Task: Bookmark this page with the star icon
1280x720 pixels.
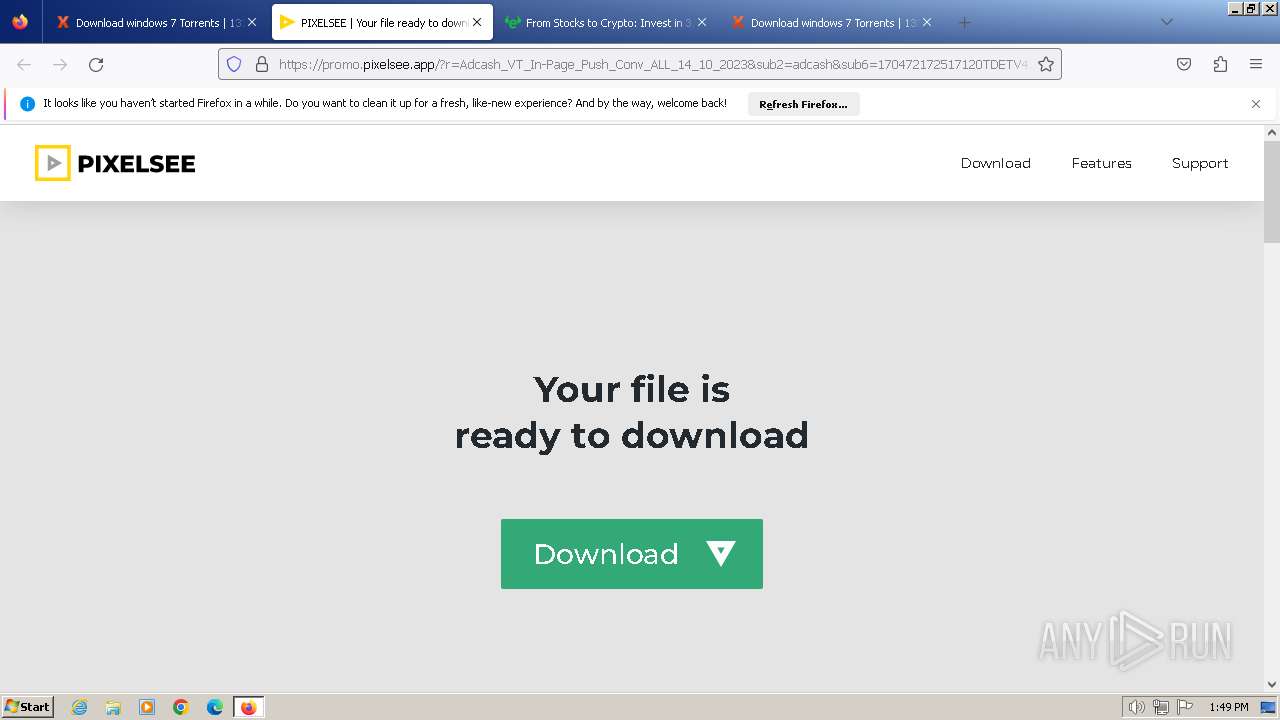Action: pyautogui.click(x=1046, y=64)
